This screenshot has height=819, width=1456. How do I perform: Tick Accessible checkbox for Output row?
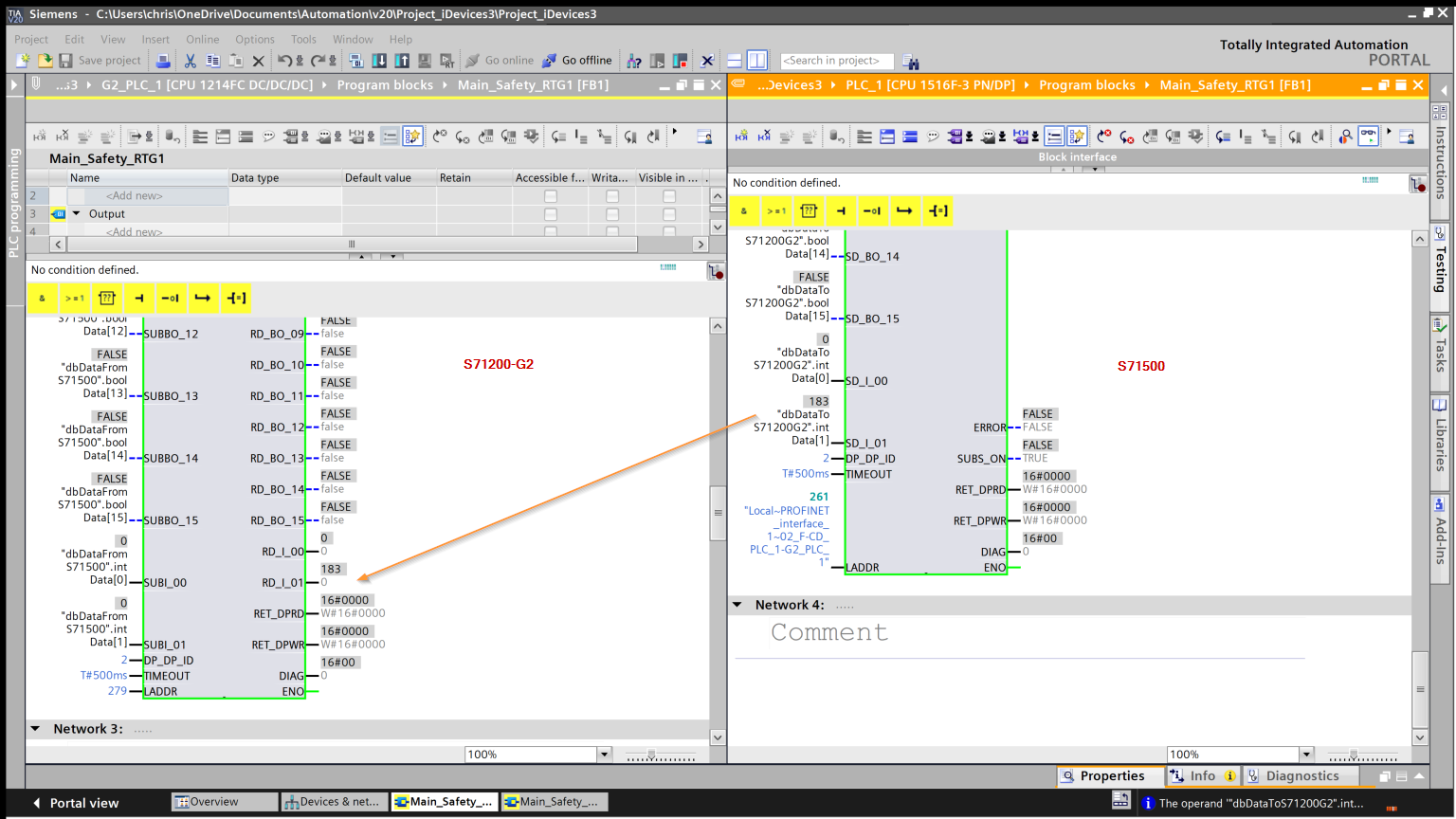tap(551, 214)
